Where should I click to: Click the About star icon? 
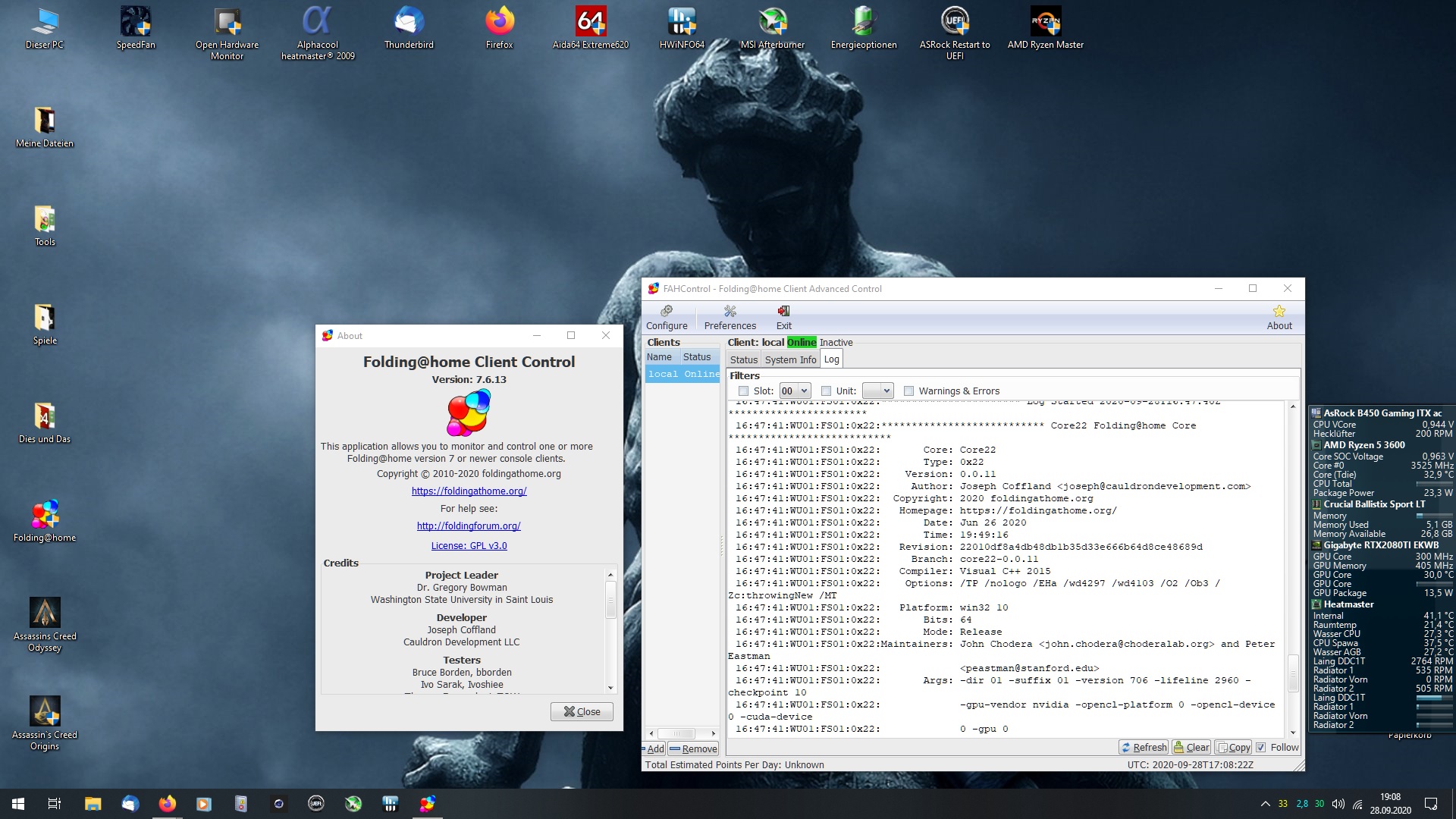(1279, 312)
